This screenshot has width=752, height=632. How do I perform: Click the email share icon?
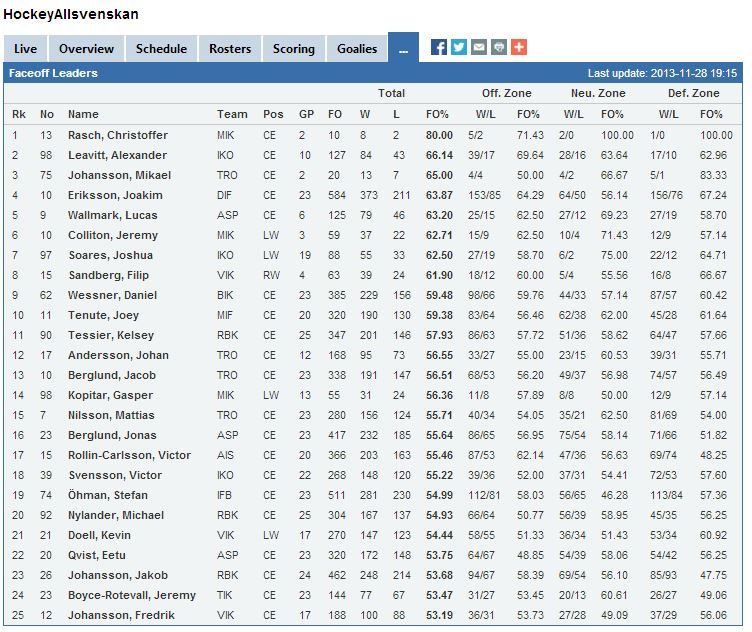tap(478, 47)
